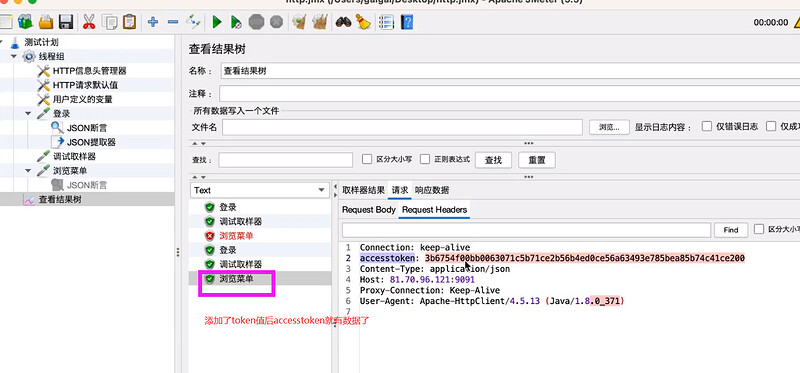
Task: Enable the 仅错误日志 checkbox
Action: 707,127
